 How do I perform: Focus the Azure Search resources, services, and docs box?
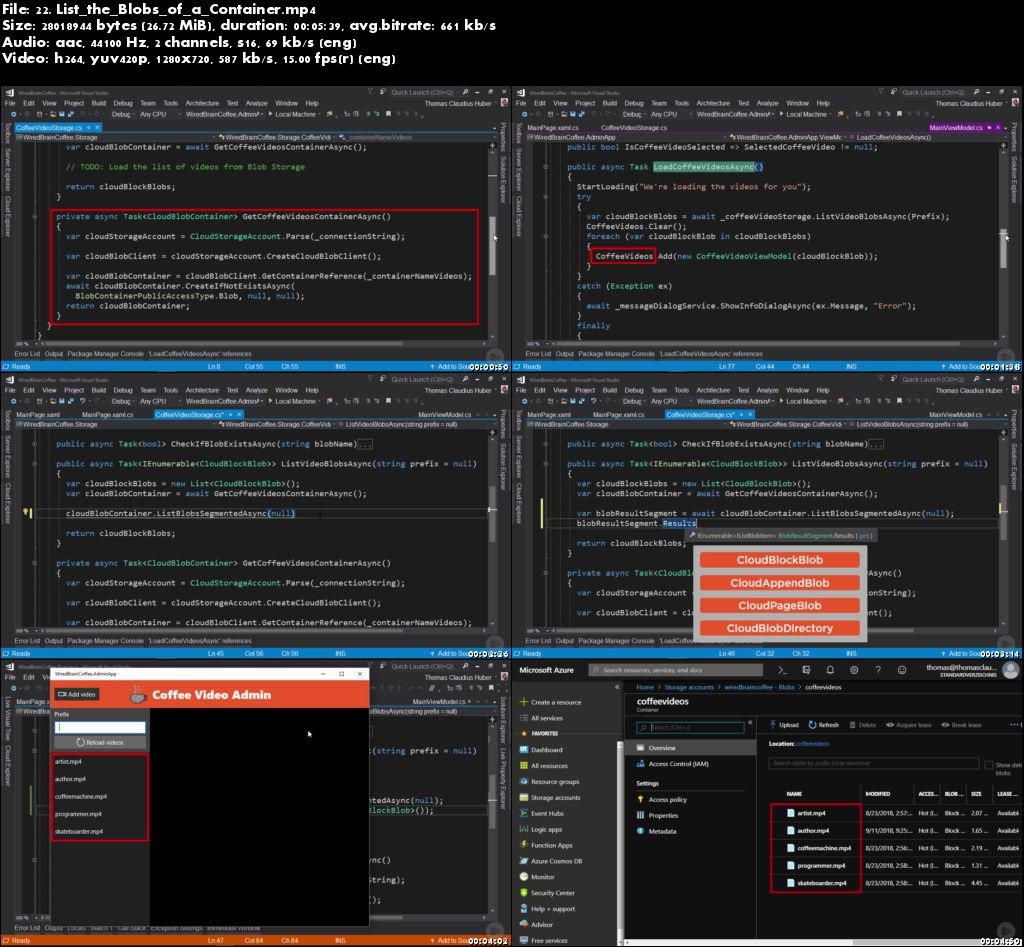click(675, 670)
